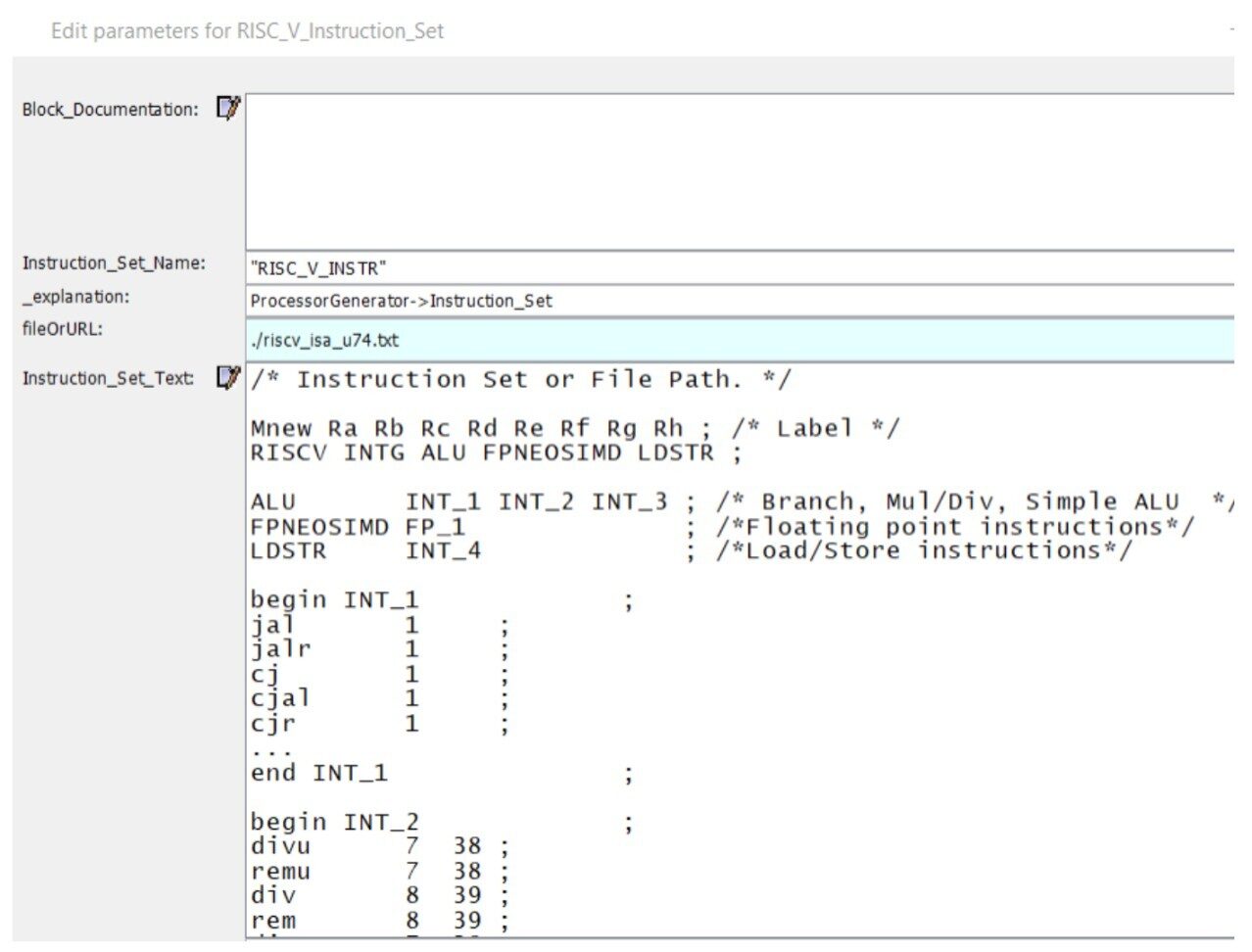Place cursor on the "begin INT_1" line

coord(333,600)
